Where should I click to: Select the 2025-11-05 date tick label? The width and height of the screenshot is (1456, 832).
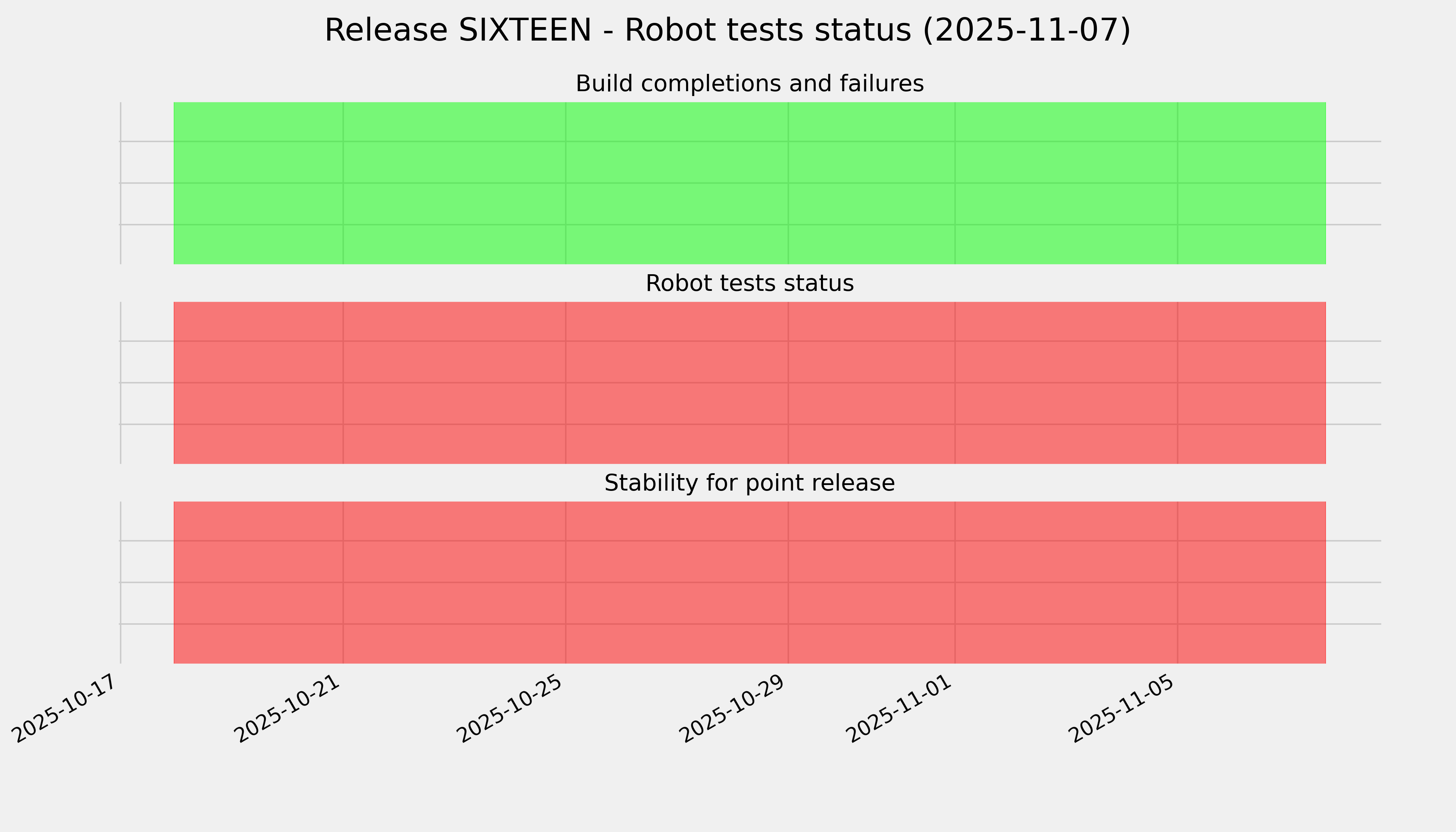coord(1124,708)
